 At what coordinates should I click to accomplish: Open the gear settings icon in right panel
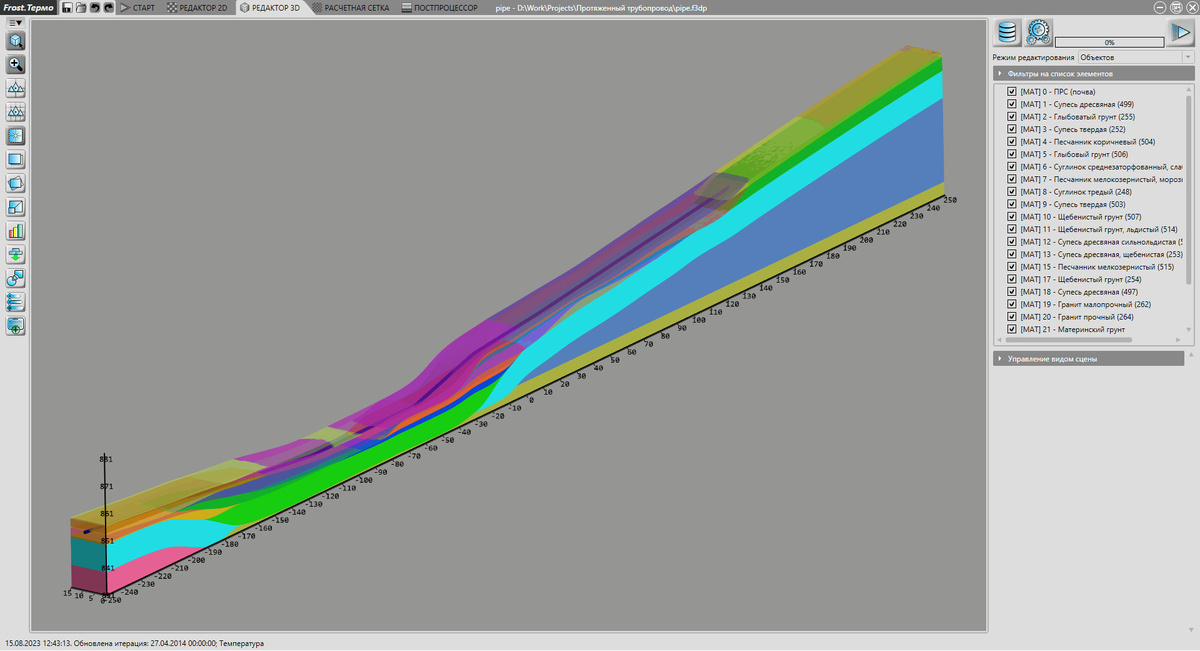pyautogui.click(x=1038, y=33)
